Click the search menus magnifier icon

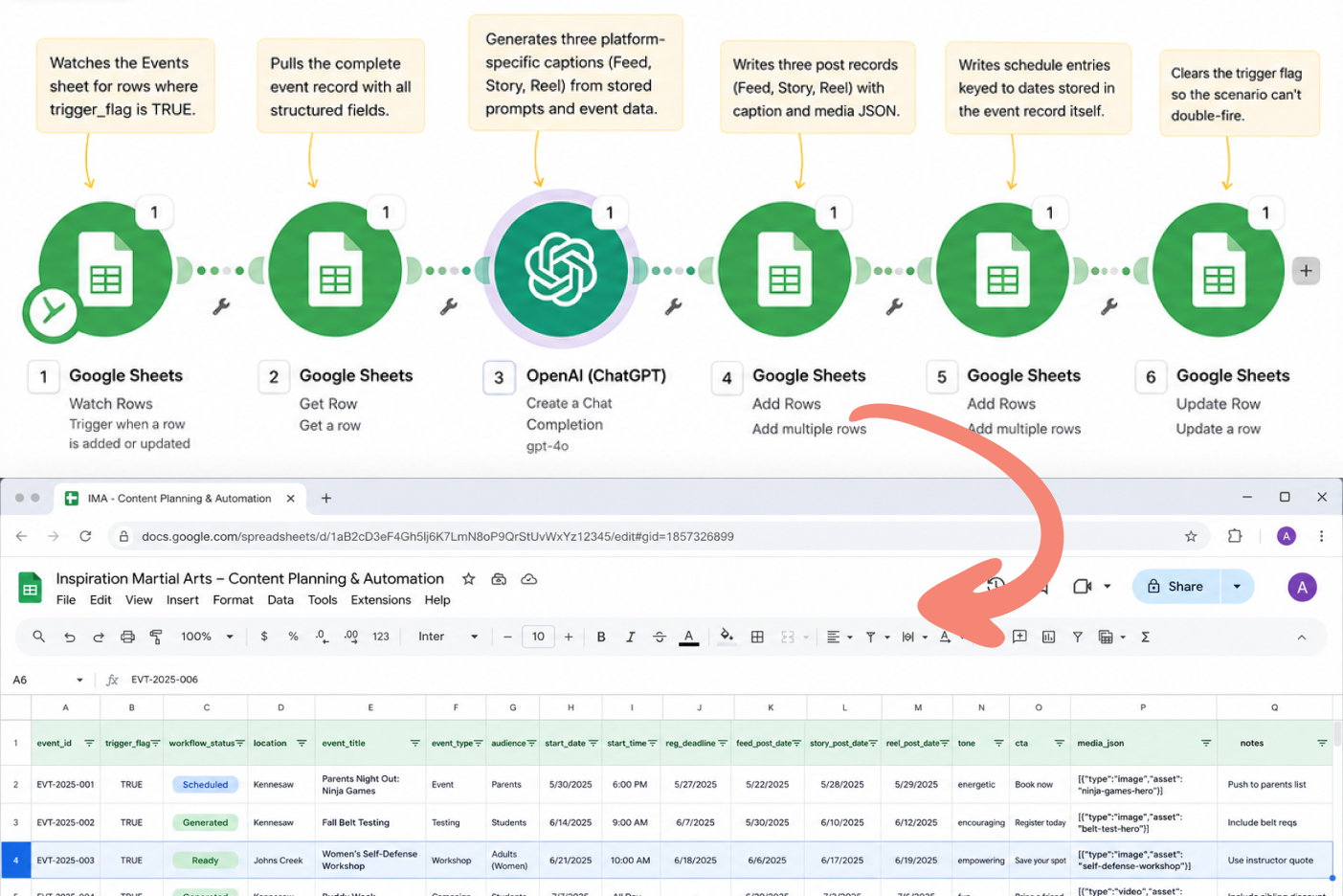click(x=39, y=637)
